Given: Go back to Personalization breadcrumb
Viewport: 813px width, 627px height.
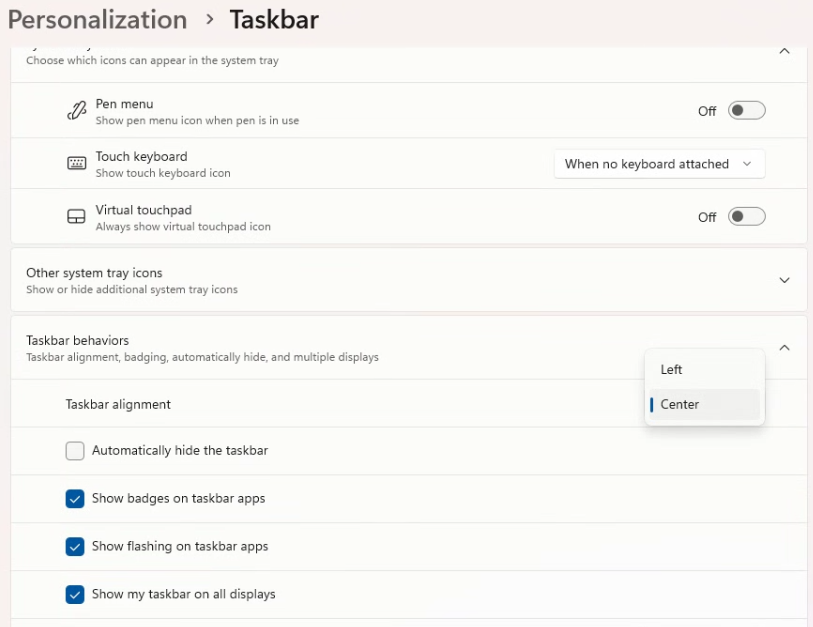Looking at the screenshot, I should click(97, 20).
